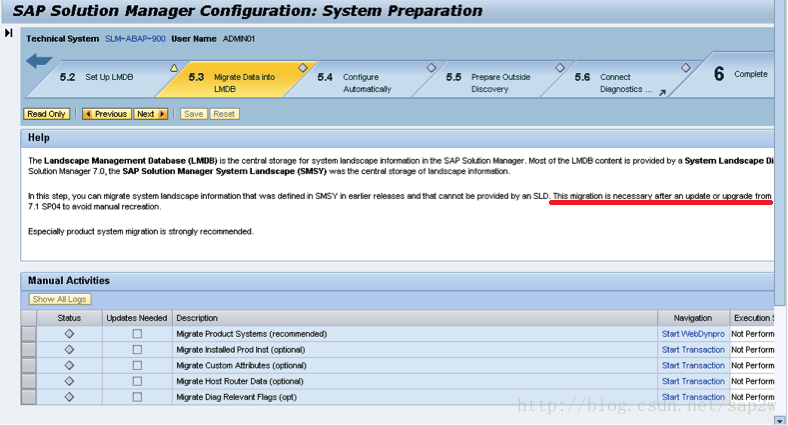Click 'Migrate Product Systems (recommended)' description
This screenshot has height=425, width=788.
(251, 334)
